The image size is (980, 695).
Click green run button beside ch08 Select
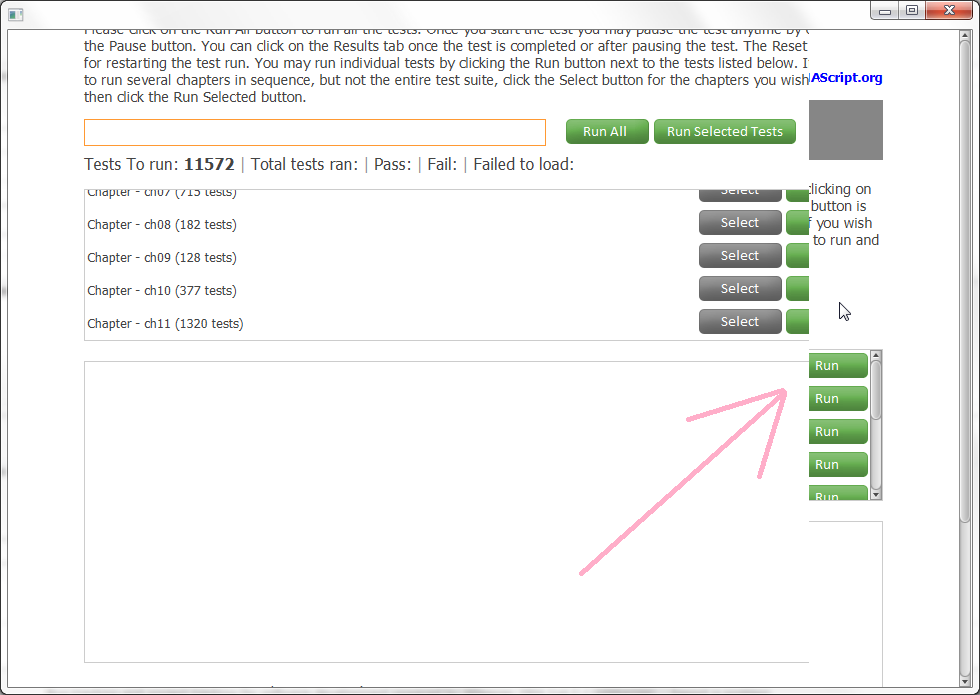(x=797, y=223)
